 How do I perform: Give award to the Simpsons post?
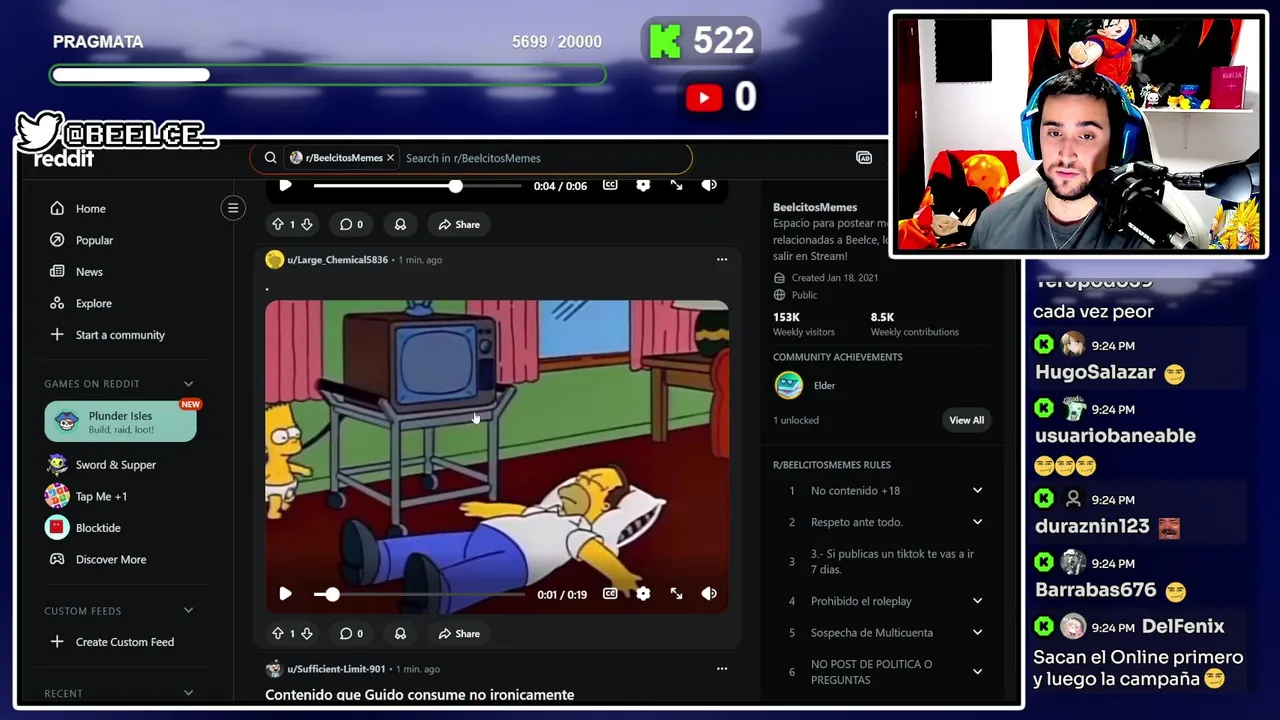(x=400, y=634)
